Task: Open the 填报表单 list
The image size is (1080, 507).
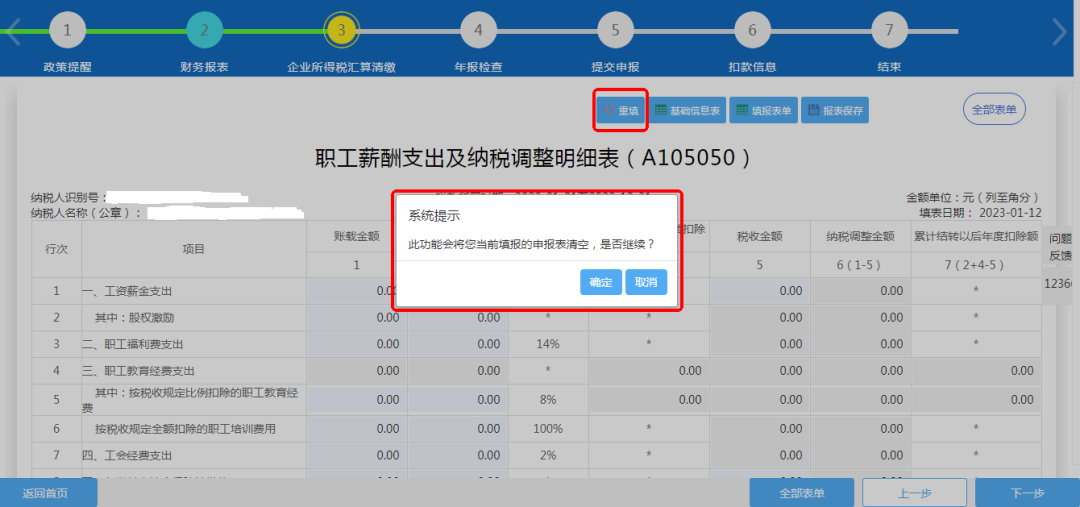Action: point(763,111)
